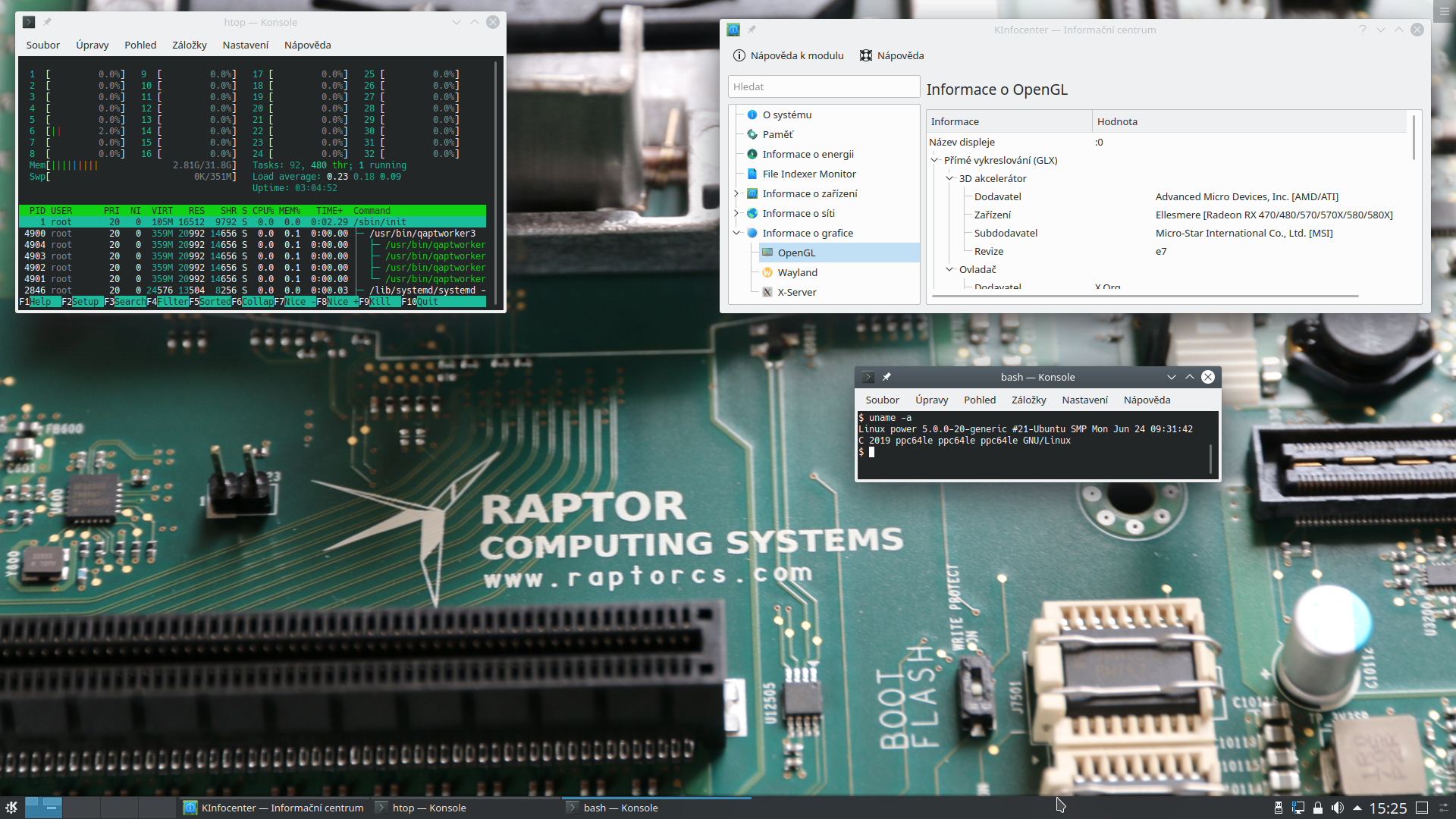Click F1 Help in htop footer
Image resolution: width=1456 pixels, height=819 pixels.
pos(40,302)
